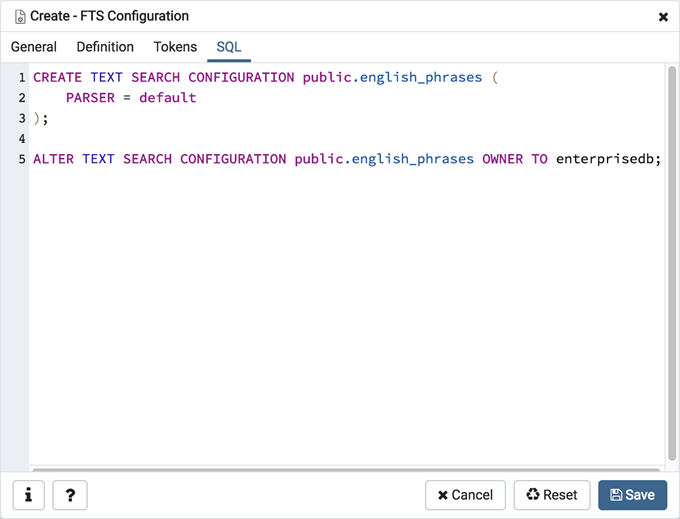Reset the dialog with the Reset button

pos(551,495)
